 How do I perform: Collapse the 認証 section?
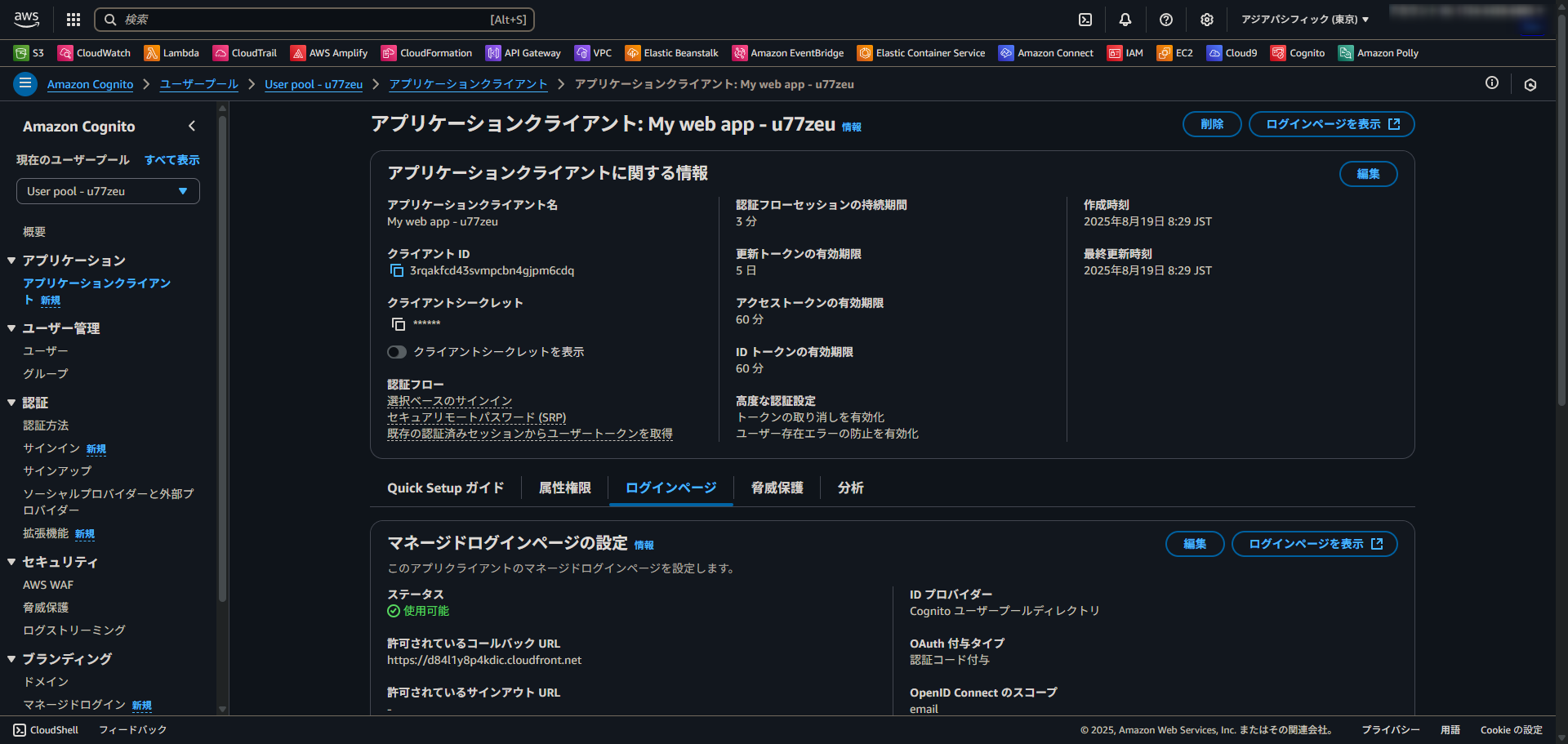11,403
